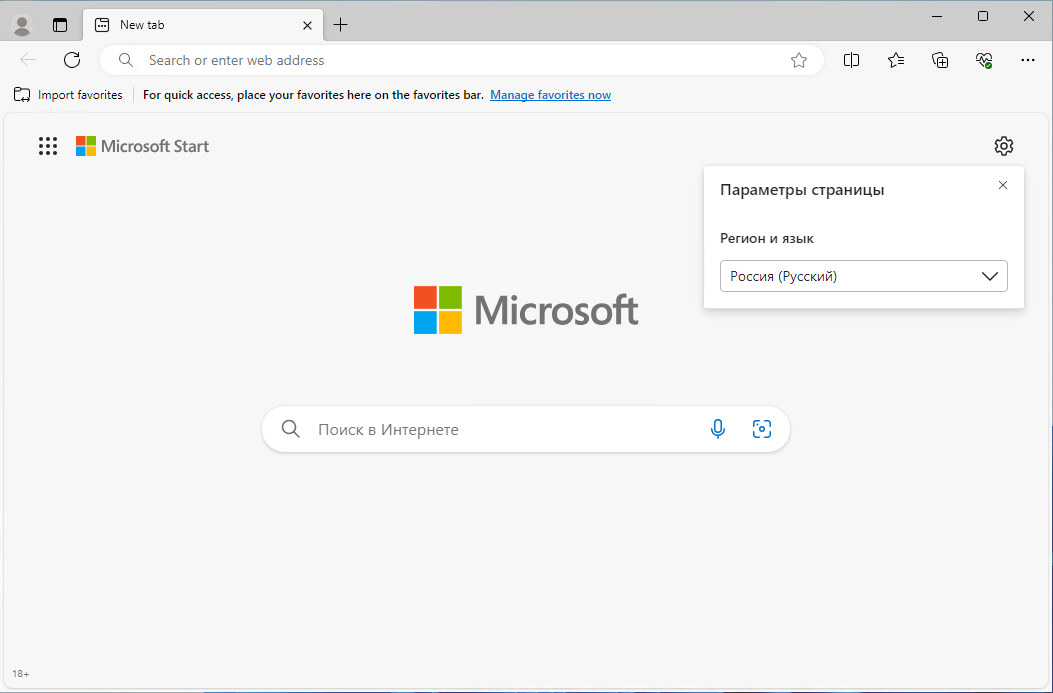
Task: Open visual search camera icon
Action: pos(762,429)
